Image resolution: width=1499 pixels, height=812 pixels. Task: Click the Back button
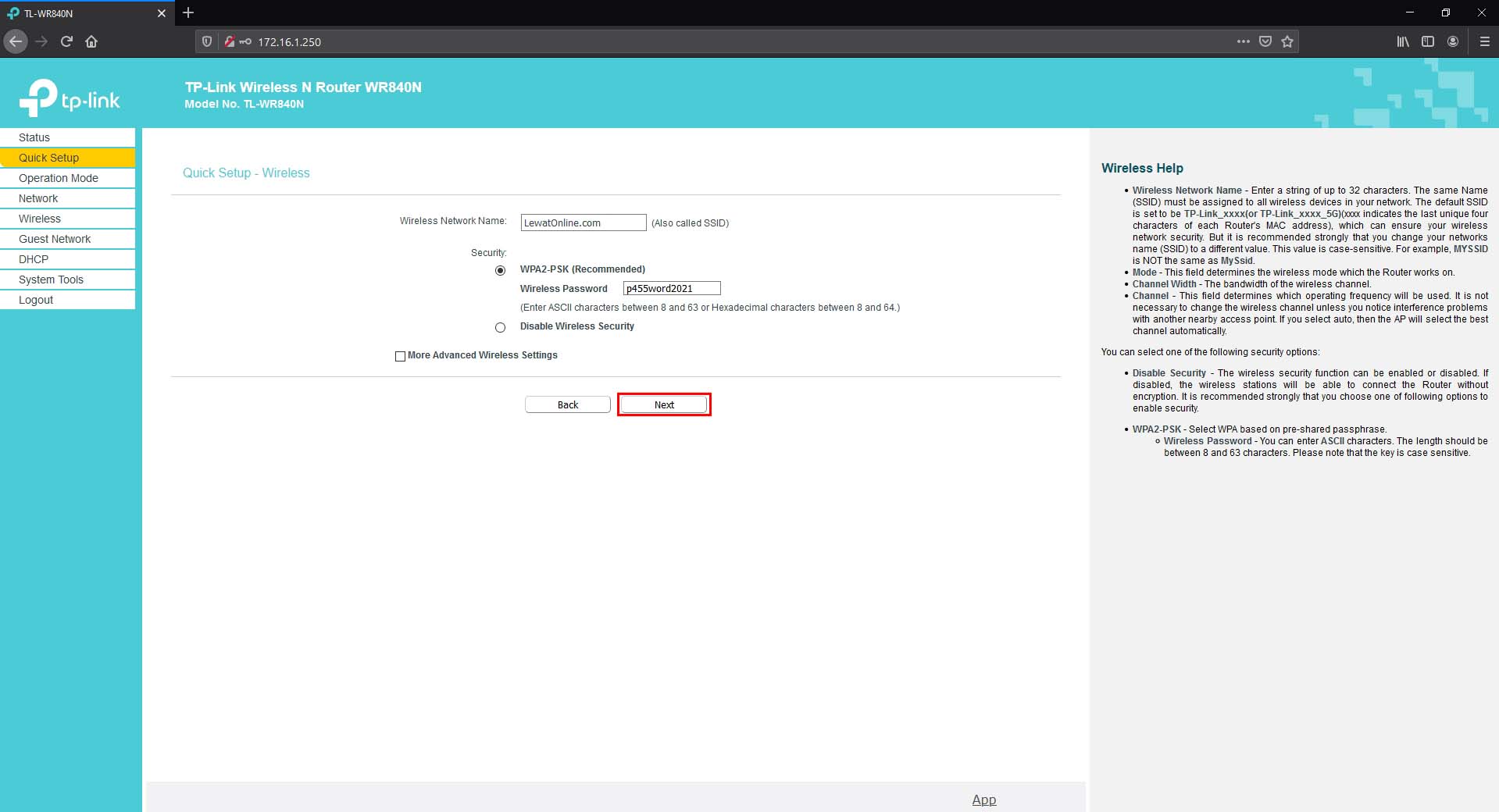pos(568,404)
